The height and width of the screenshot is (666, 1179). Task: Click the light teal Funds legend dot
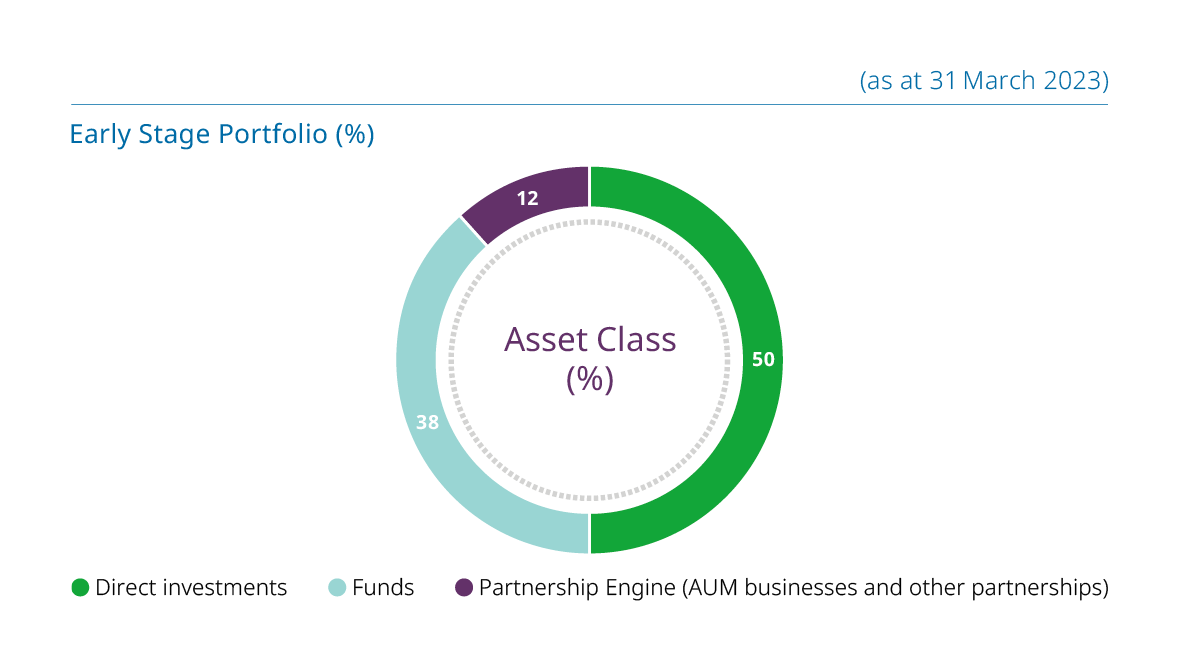coord(337,588)
